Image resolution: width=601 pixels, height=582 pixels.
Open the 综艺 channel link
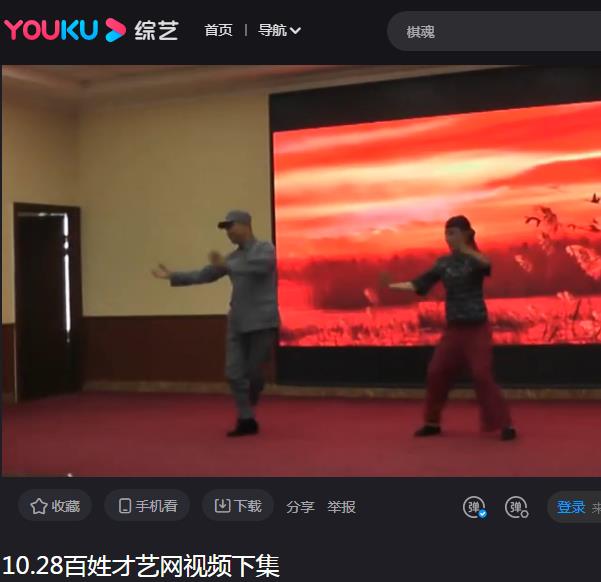(x=157, y=30)
